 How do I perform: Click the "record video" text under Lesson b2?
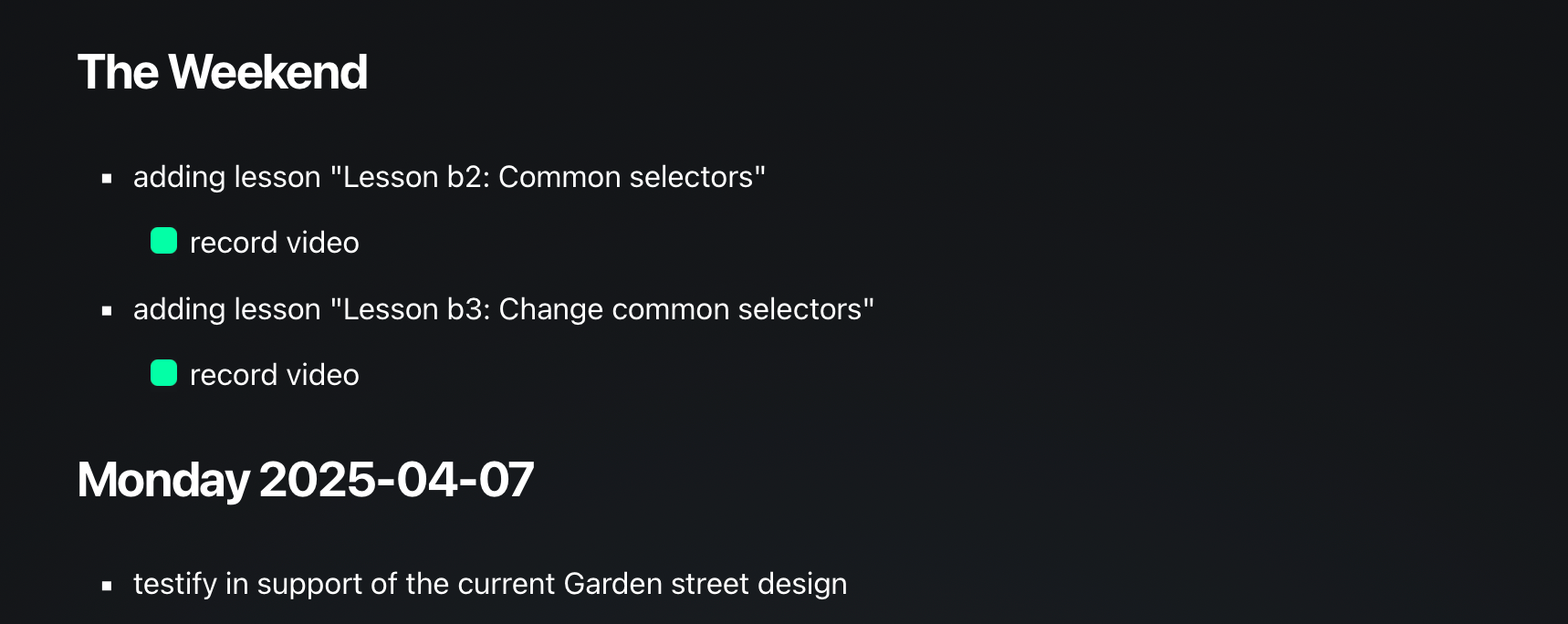(x=274, y=243)
